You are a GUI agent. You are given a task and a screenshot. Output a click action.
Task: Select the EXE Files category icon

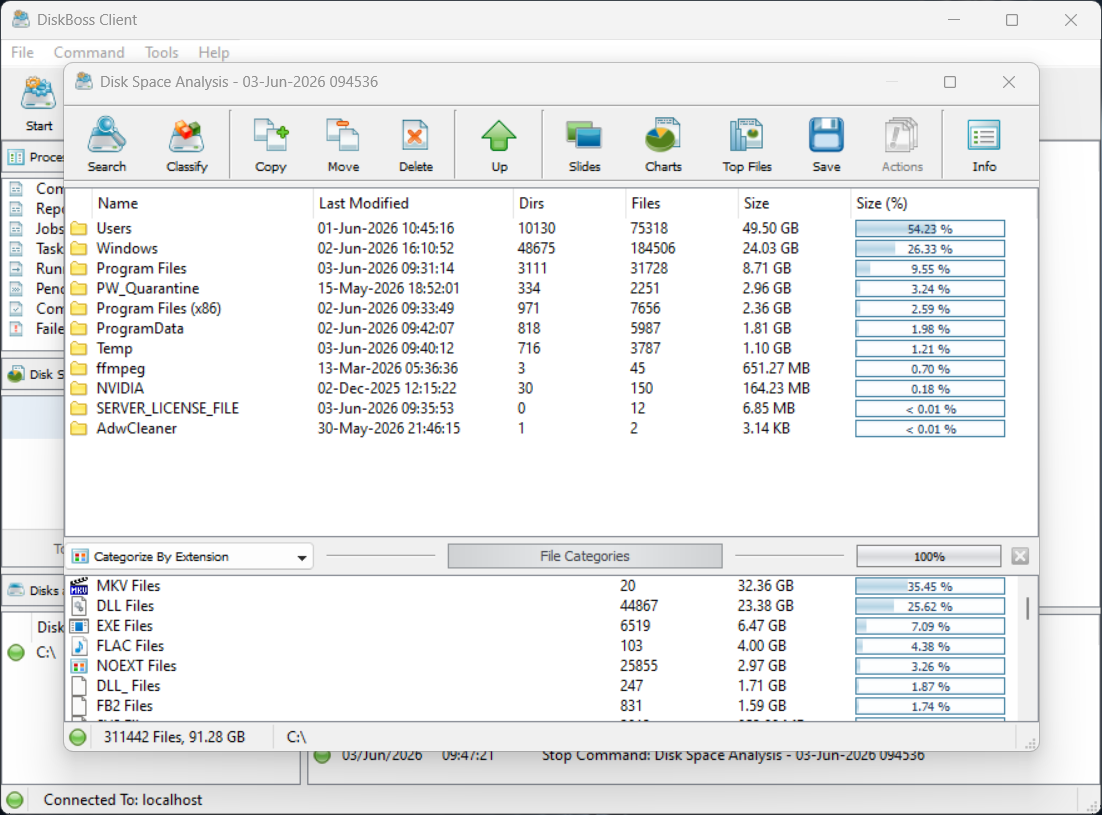click(79, 626)
